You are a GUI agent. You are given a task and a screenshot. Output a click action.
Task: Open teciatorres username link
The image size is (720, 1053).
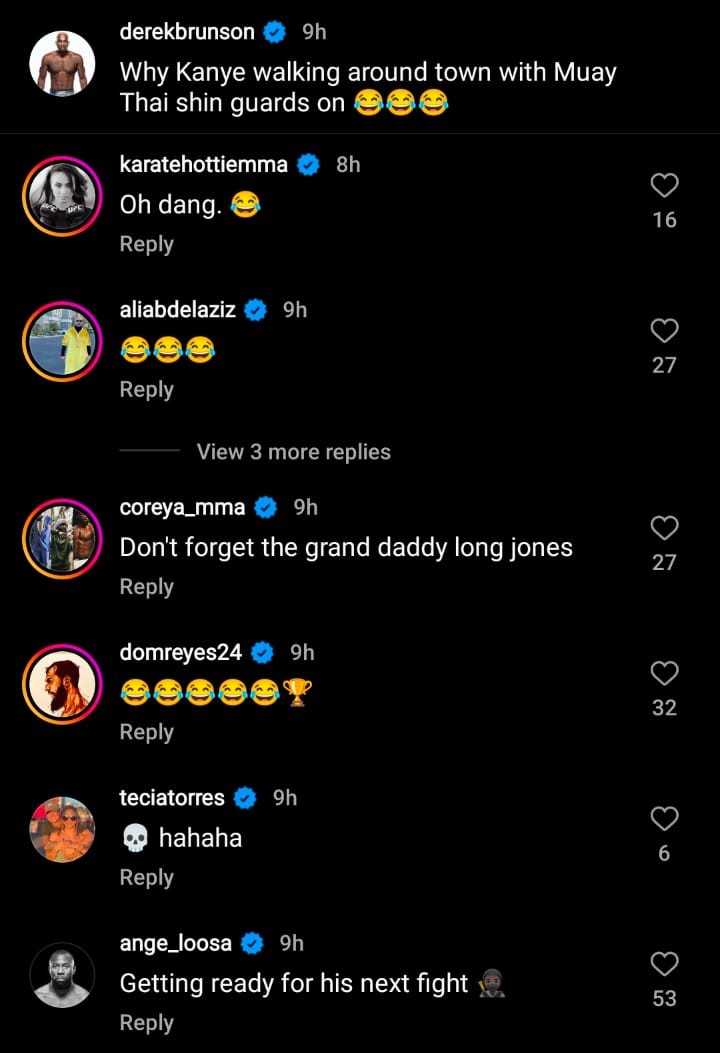coord(172,797)
